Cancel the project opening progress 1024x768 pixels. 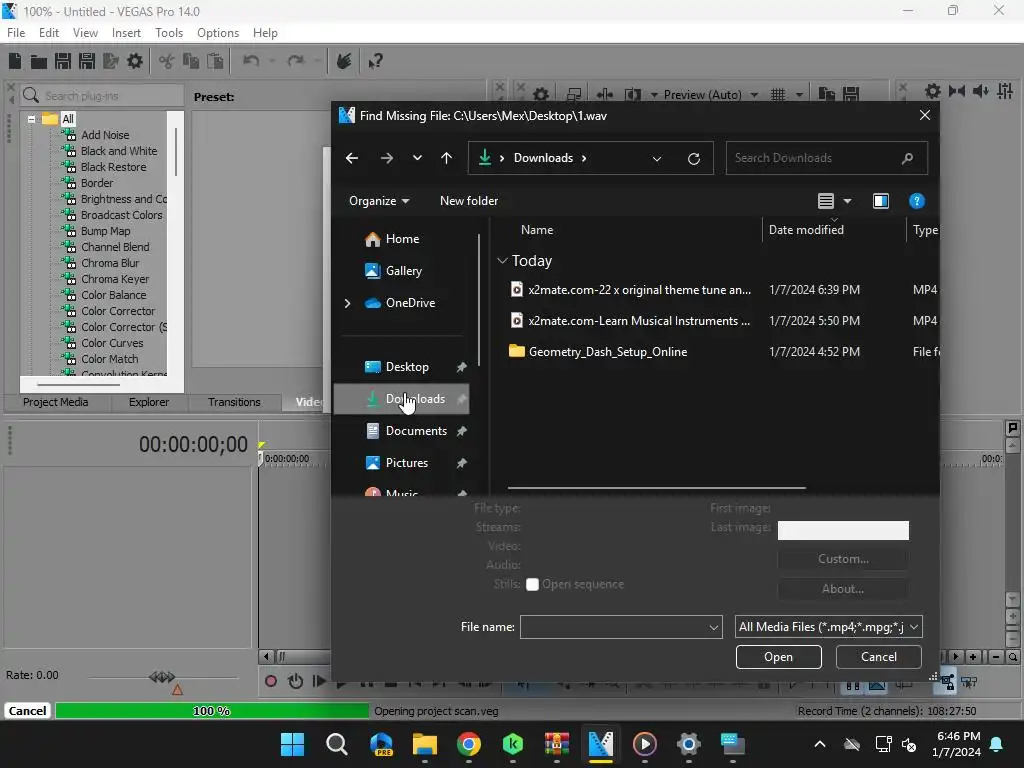[27, 711]
